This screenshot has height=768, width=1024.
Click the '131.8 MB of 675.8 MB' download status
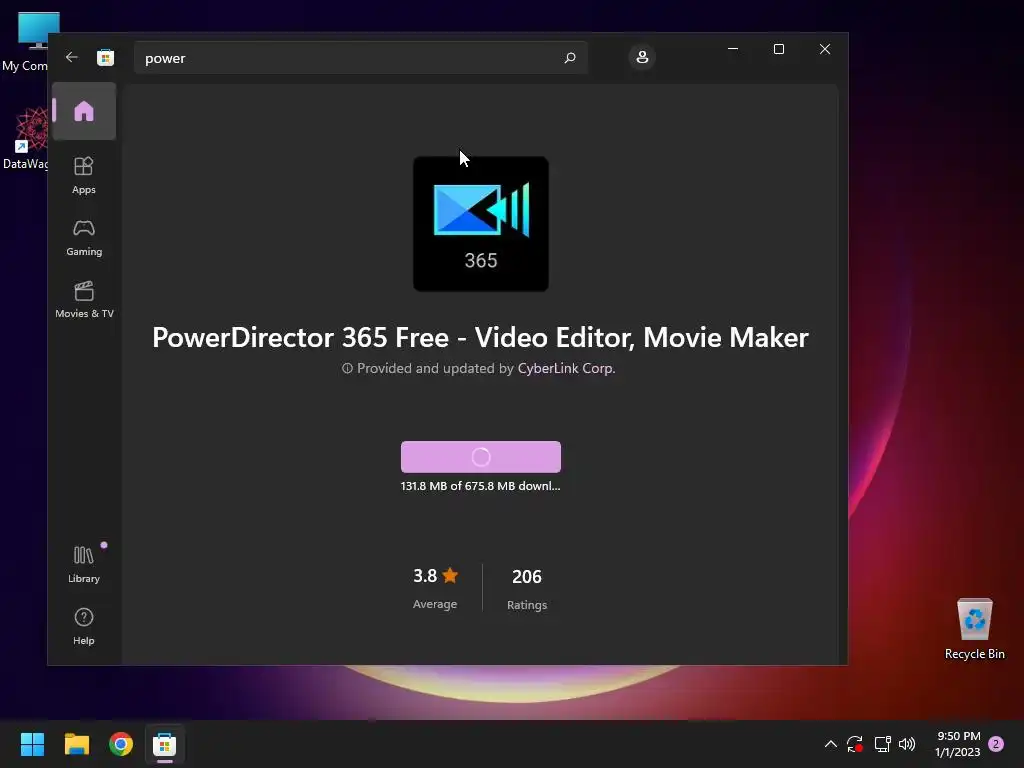tap(481, 486)
